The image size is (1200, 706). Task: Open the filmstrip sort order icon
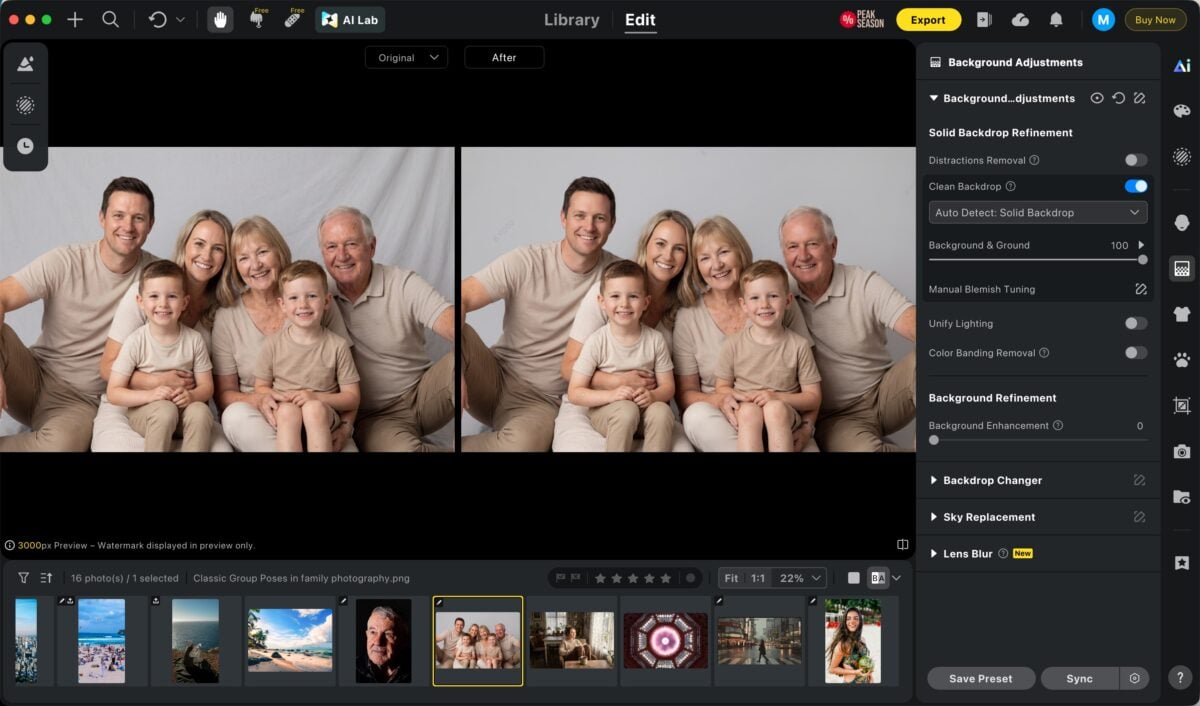[x=46, y=578]
